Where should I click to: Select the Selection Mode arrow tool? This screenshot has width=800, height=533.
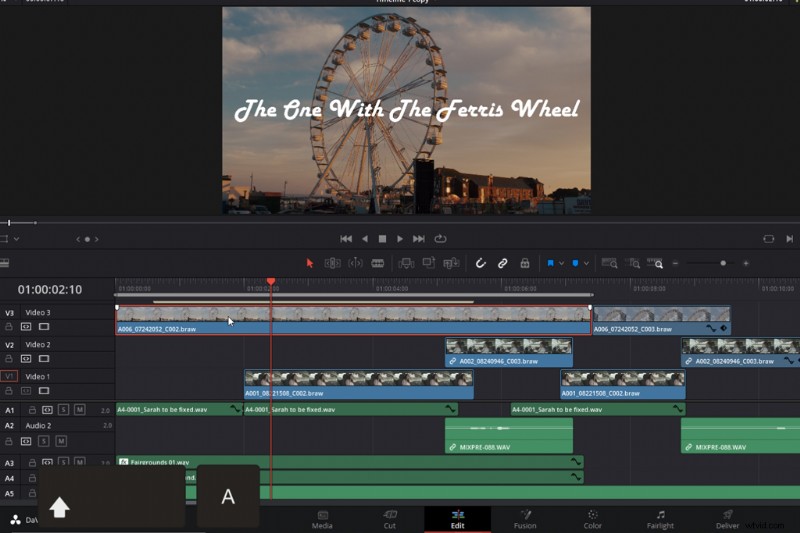coord(309,263)
